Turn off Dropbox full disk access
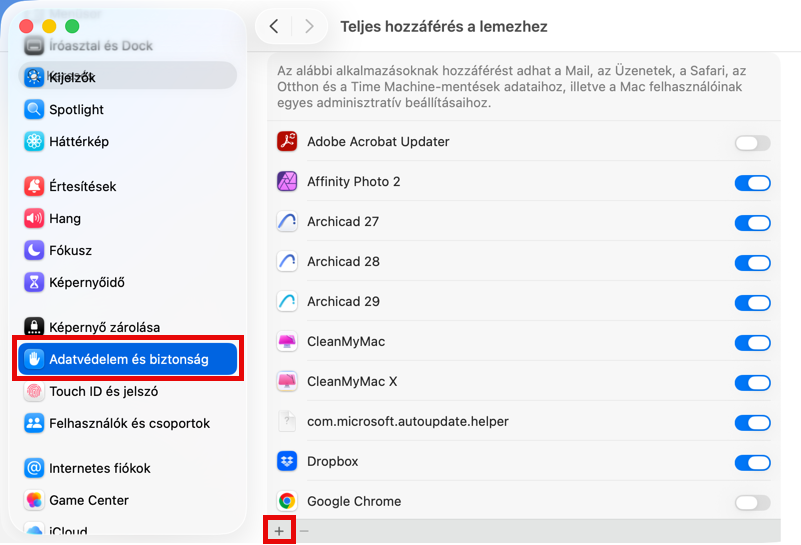The image size is (801, 545). (x=752, y=463)
